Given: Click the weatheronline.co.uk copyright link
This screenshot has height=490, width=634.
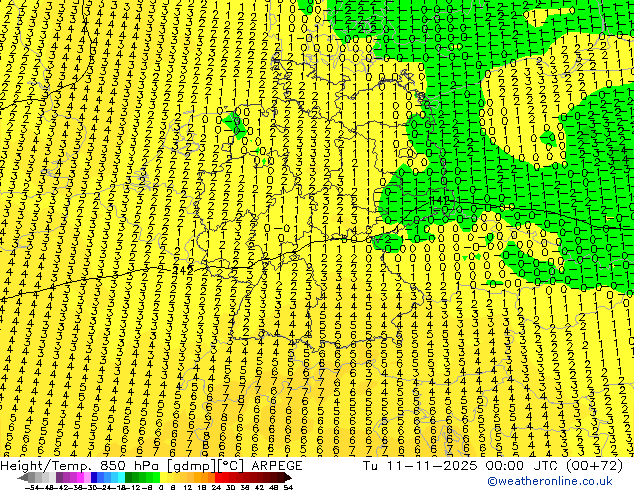Looking at the screenshot, I should [x=550, y=481].
